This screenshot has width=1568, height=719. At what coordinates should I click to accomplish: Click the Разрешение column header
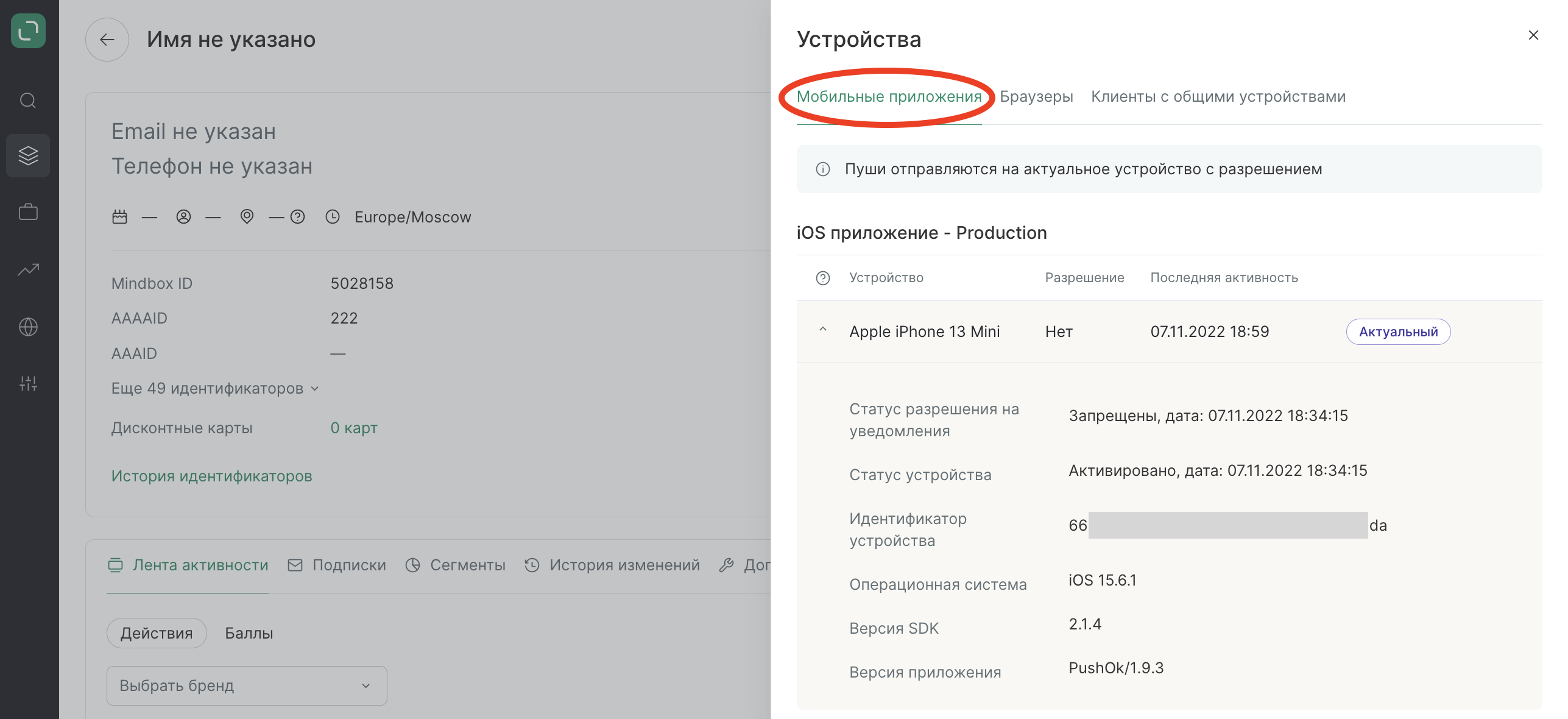[1084, 278]
